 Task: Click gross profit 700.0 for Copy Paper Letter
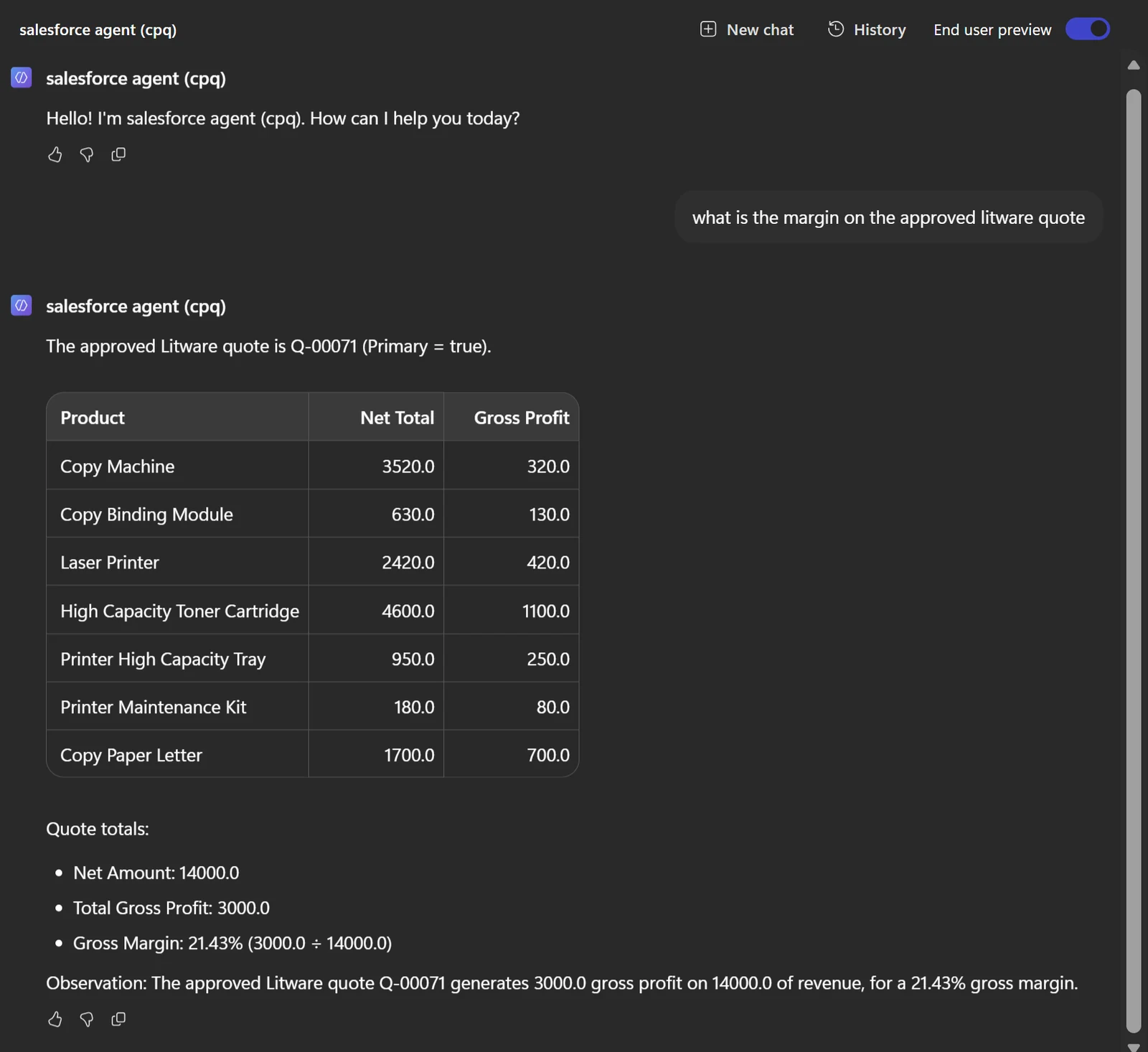[512, 755]
